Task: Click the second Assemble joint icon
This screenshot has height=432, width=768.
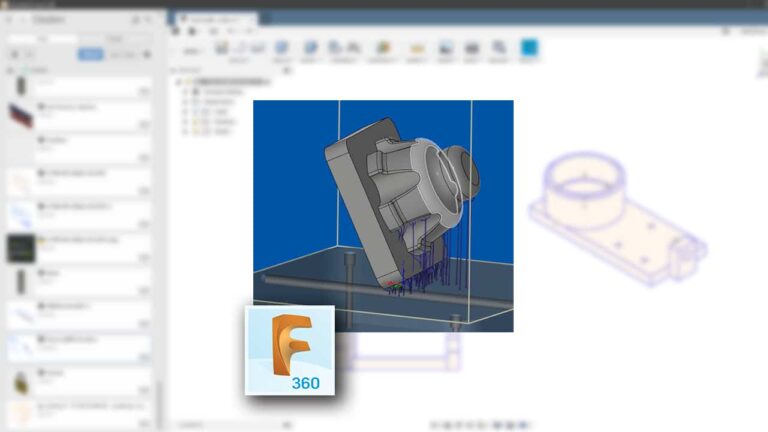Action: (354, 48)
